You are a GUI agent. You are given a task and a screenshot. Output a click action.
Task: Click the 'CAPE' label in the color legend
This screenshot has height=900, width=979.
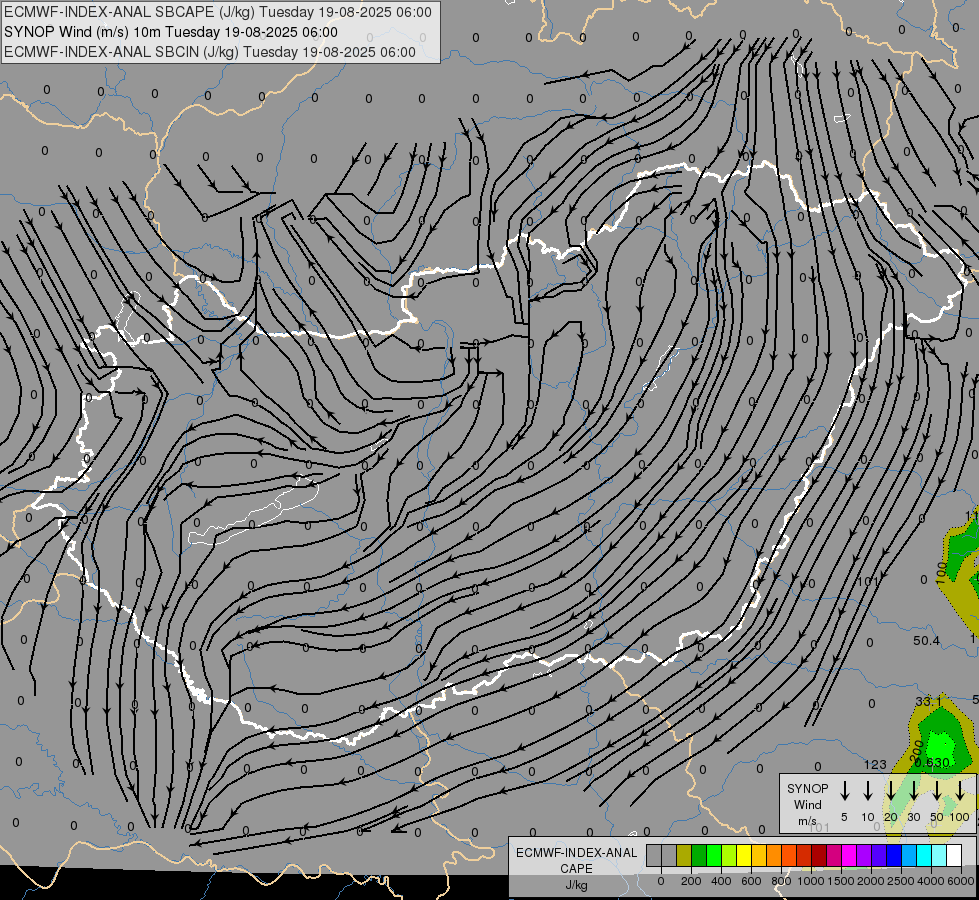(x=576, y=868)
